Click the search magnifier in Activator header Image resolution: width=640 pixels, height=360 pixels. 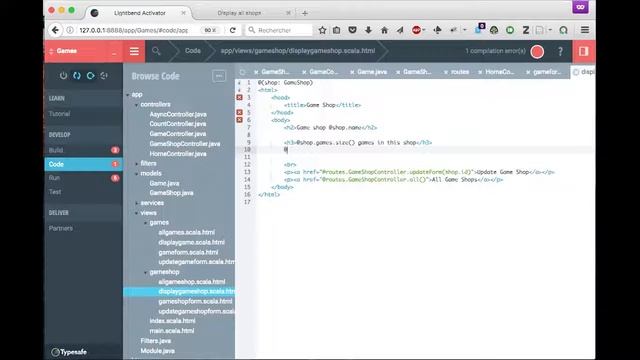tap(156, 51)
